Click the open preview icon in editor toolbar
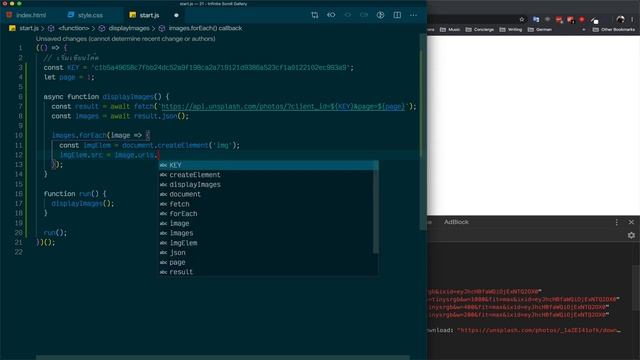The height and width of the screenshot is (360, 640). click(380, 15)
